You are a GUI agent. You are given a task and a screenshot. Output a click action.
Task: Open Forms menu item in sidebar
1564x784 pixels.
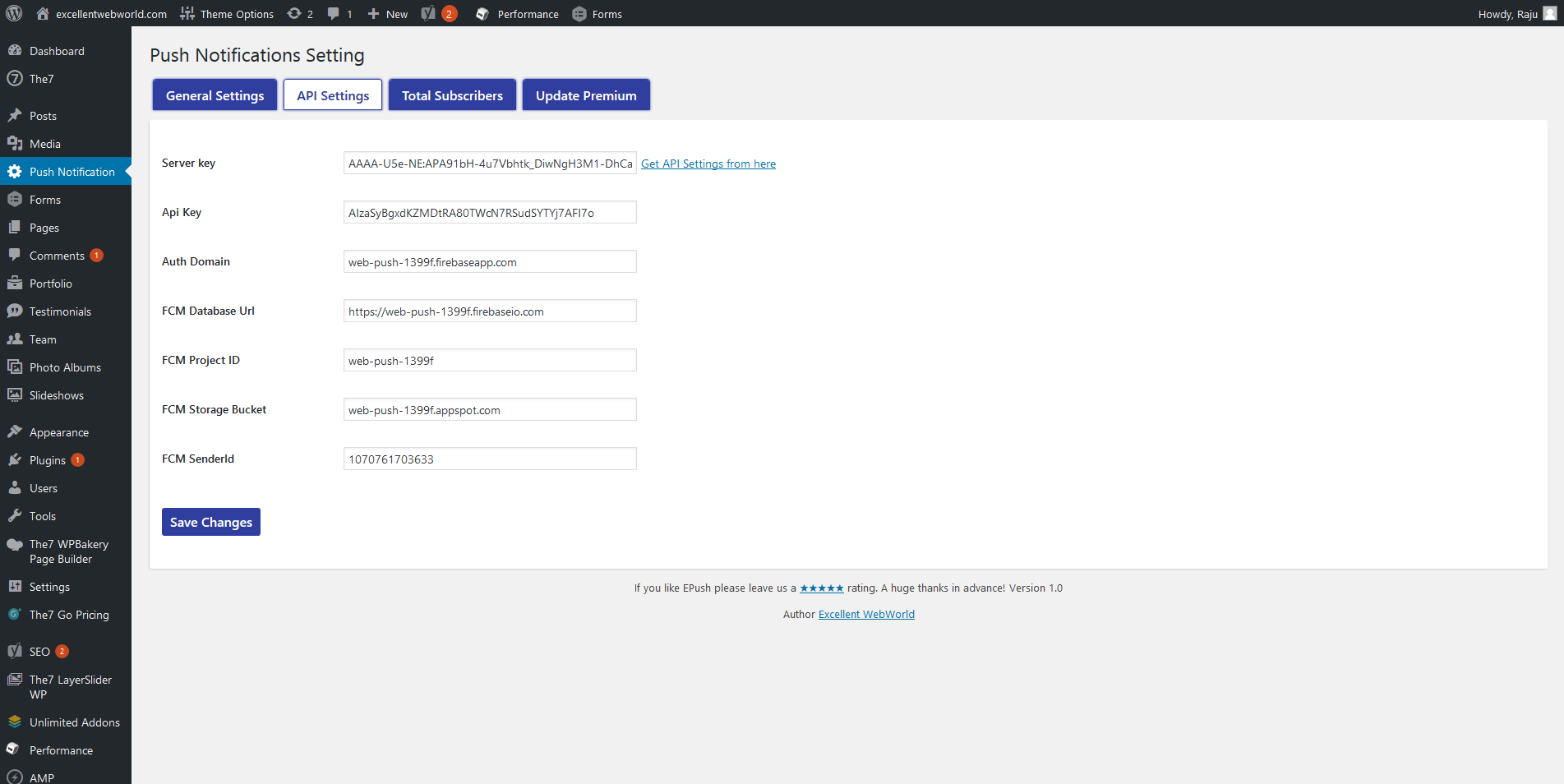[x=66, y=199]
